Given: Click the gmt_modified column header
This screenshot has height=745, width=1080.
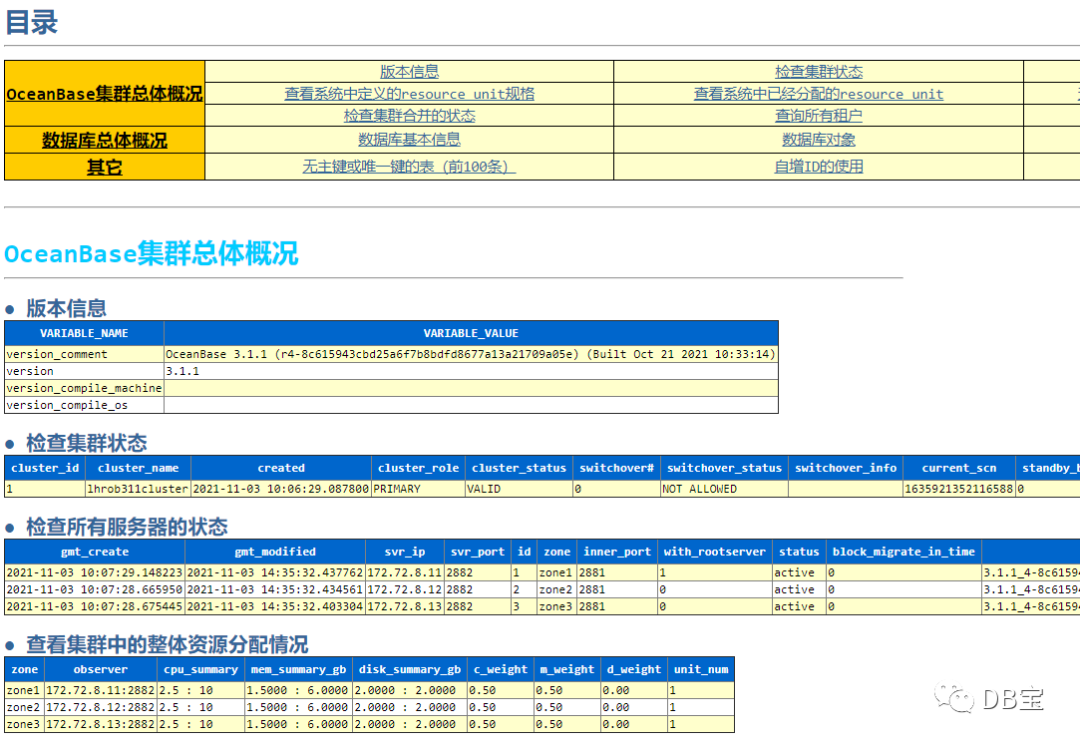Looking at the screenshot, I should 275,552.
